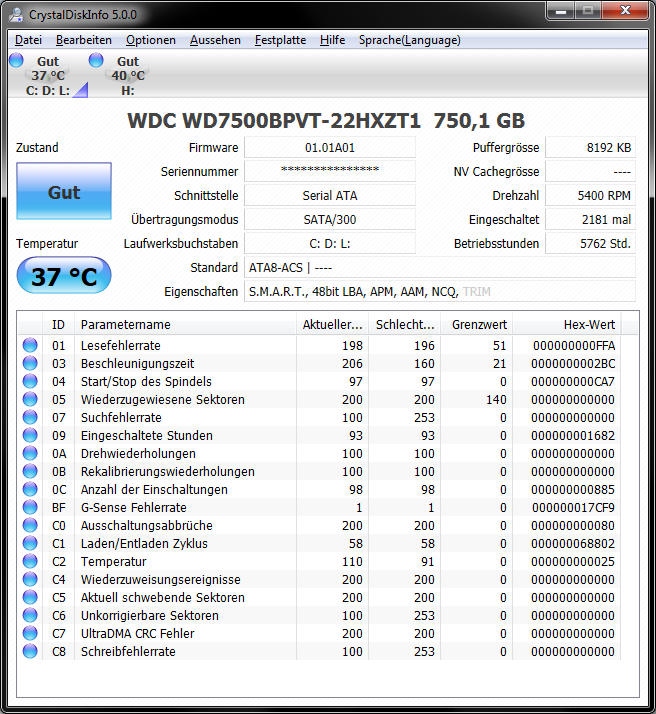Click the Schlecht... column header
This screenshot has width=656, height=714.
coord(405,324)
